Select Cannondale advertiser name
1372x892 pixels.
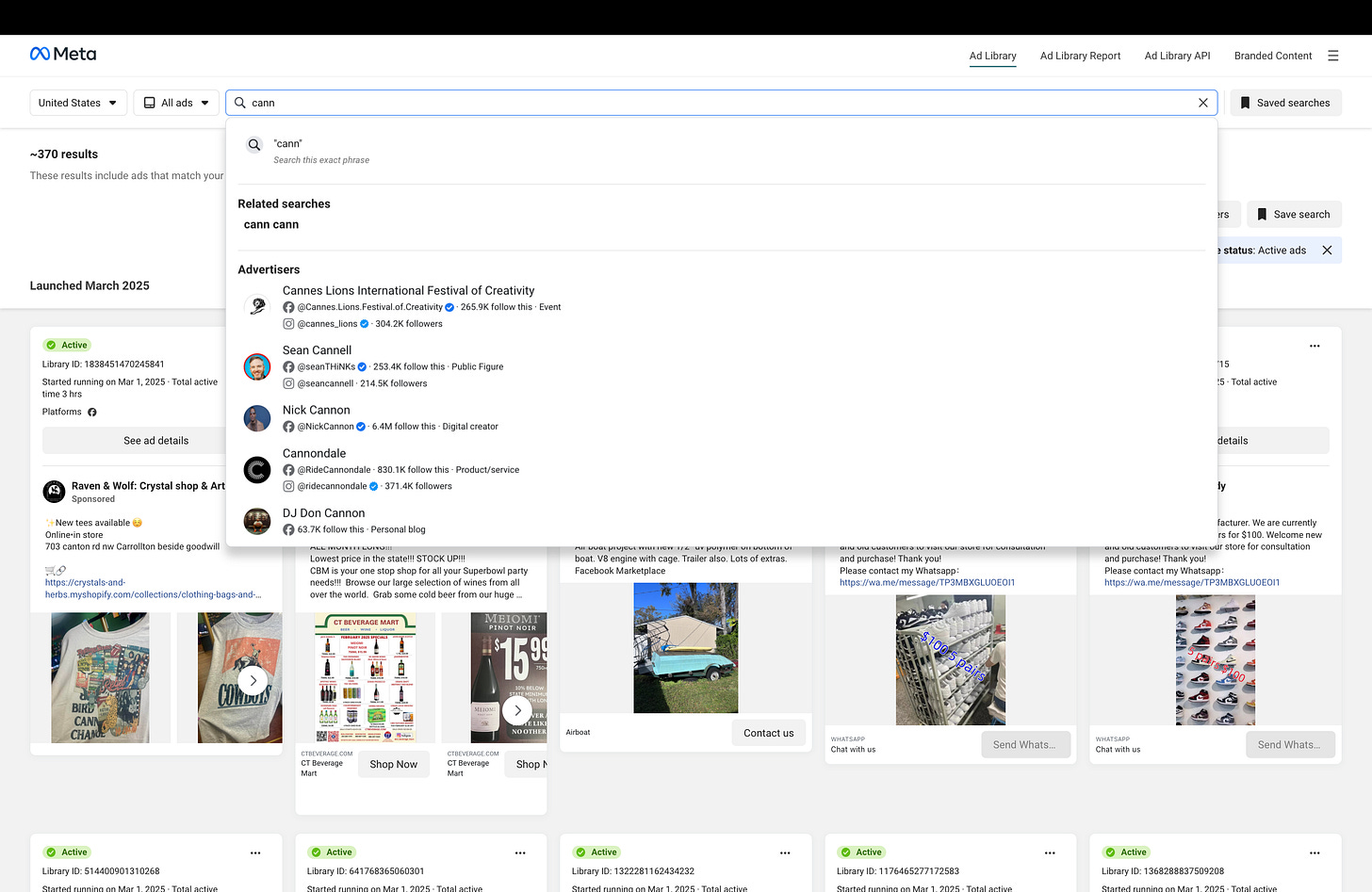(314, 453)
